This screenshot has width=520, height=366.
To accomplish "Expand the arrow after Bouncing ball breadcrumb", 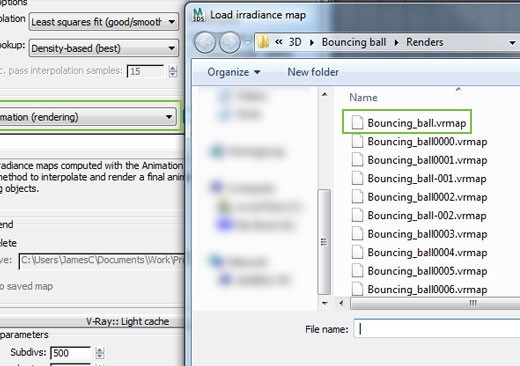I will pos(397,43).
